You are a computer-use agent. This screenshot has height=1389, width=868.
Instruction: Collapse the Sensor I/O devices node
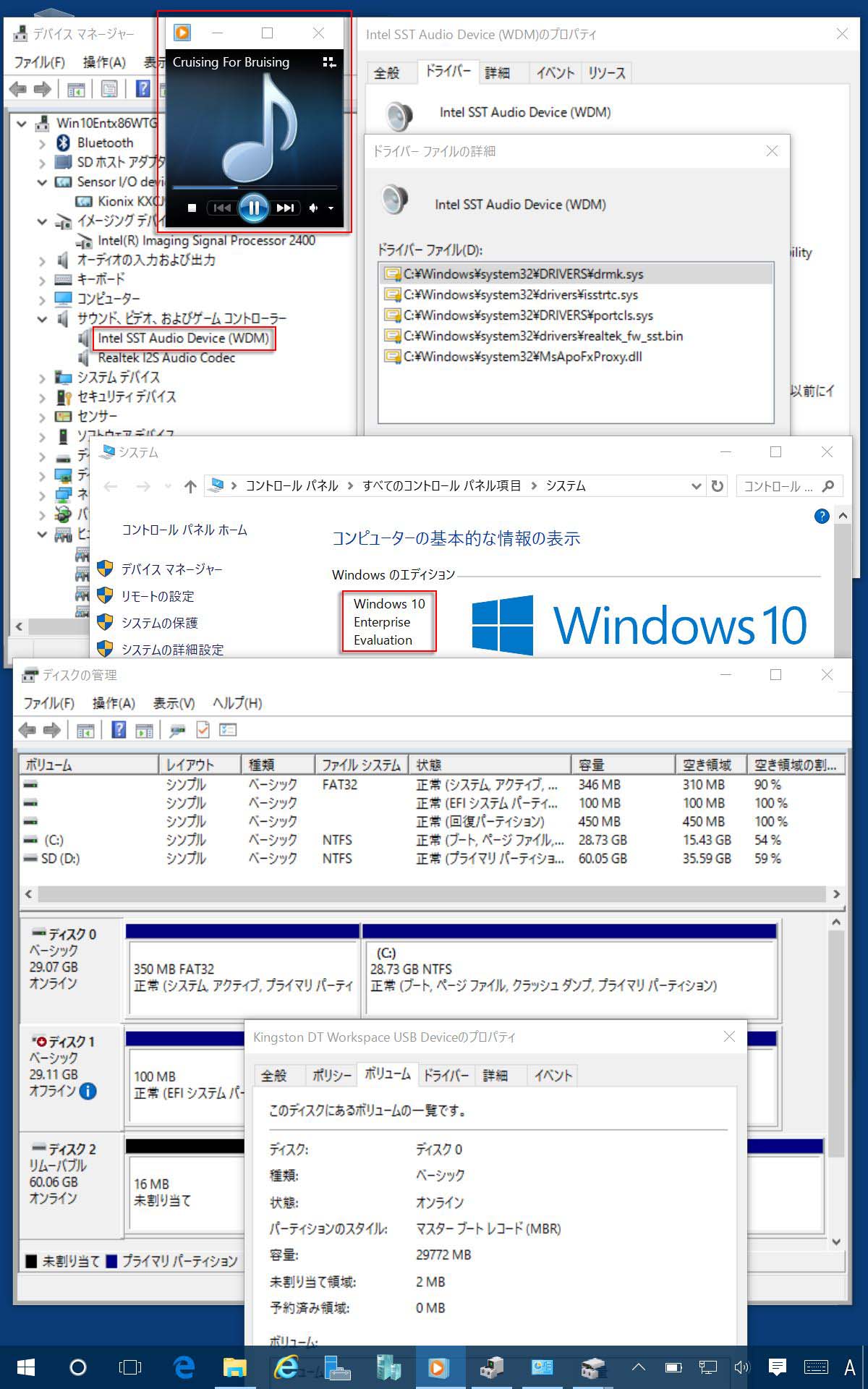tap(42, 182)
